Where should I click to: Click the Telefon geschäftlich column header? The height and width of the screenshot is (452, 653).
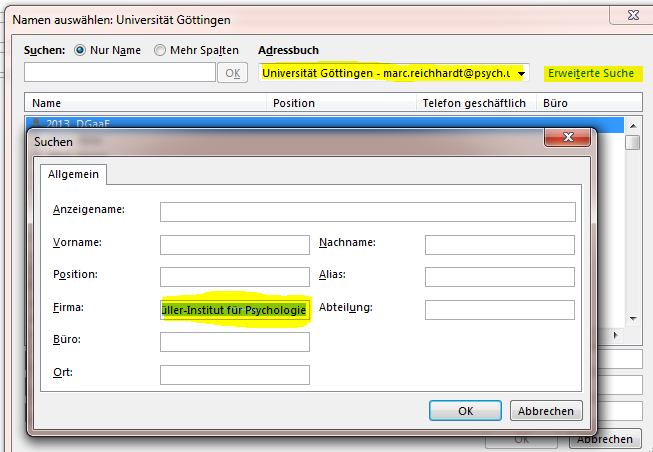tap(475, 103)
